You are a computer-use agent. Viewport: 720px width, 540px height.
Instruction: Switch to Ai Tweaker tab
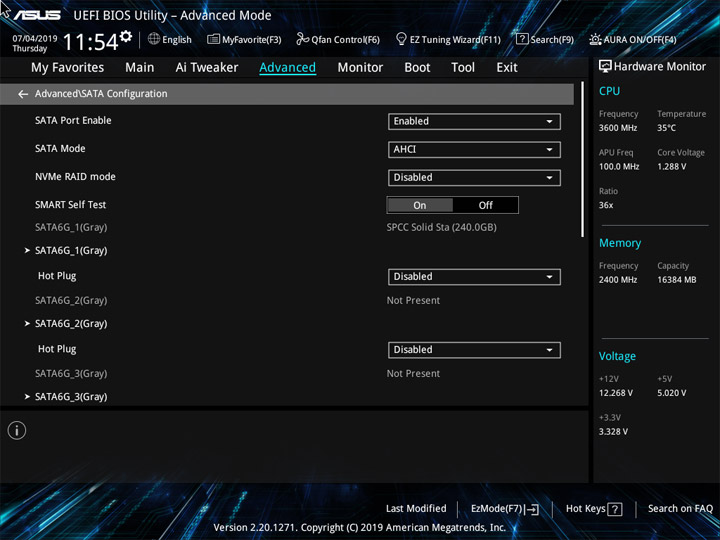point(207,68)
